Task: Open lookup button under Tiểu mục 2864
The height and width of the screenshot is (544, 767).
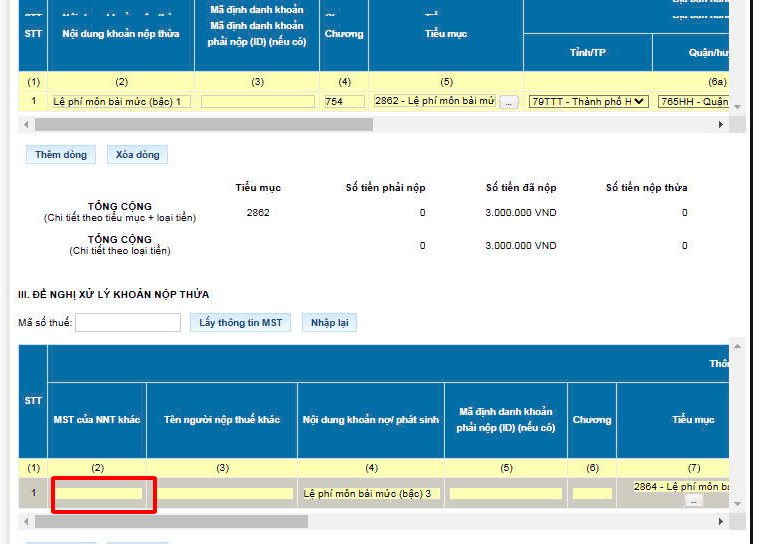Action: [x=693, y=501]
